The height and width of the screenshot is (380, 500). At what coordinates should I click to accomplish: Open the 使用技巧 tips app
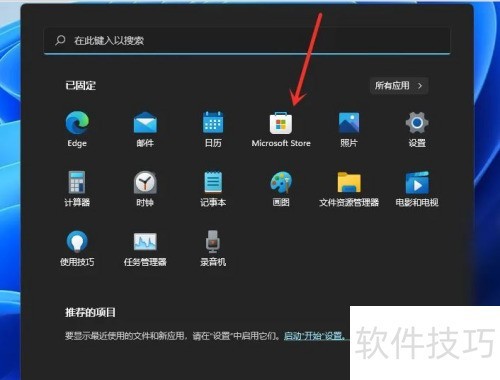pos(77,241)
